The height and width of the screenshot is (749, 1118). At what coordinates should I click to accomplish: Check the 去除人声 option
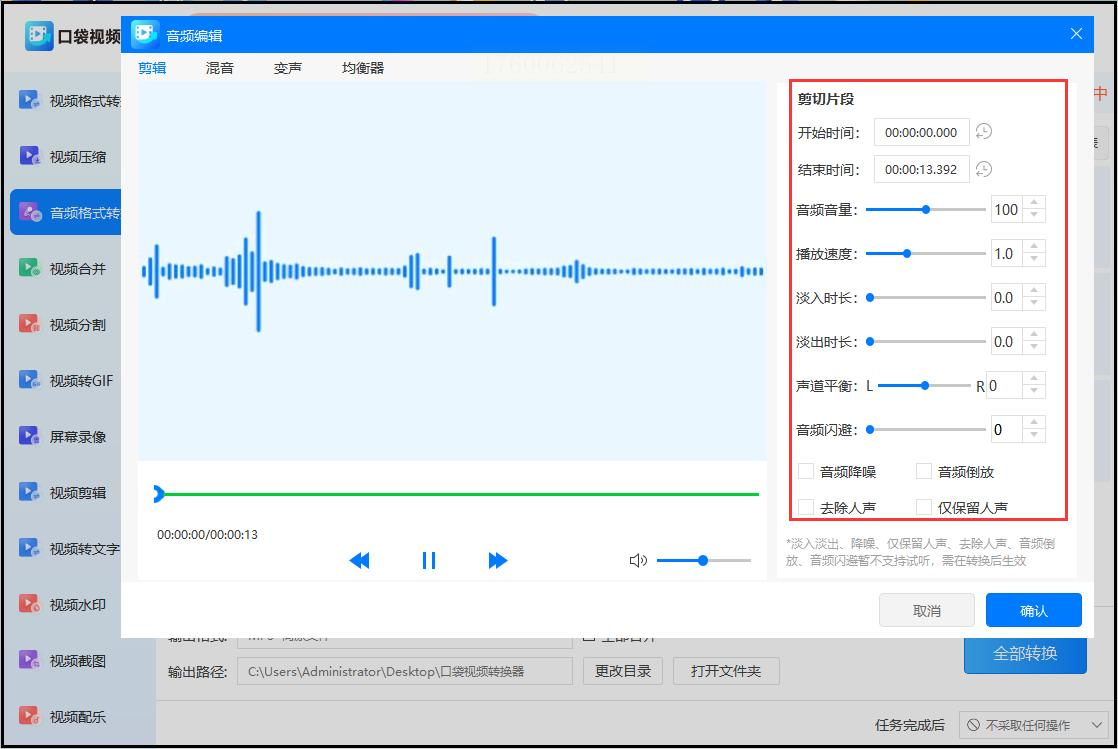coord(806,507)
